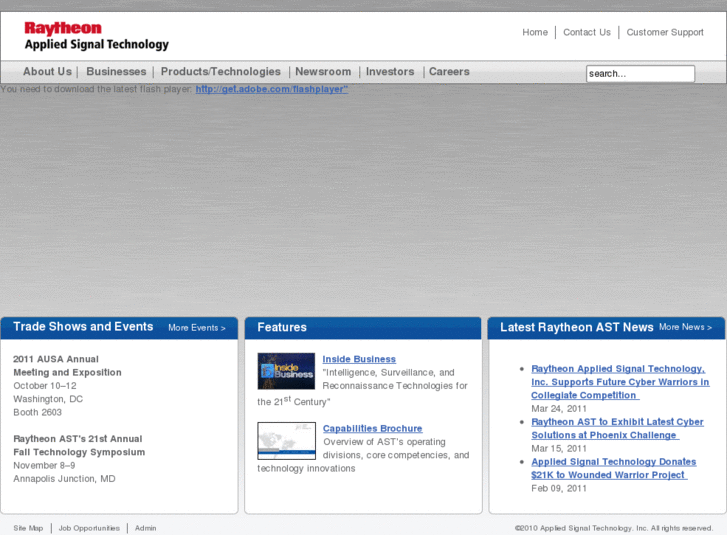The width and height of the screenshot is (727, 545).
Task: Open the Inside Business thumbnail image
Action: click(286, 371)
